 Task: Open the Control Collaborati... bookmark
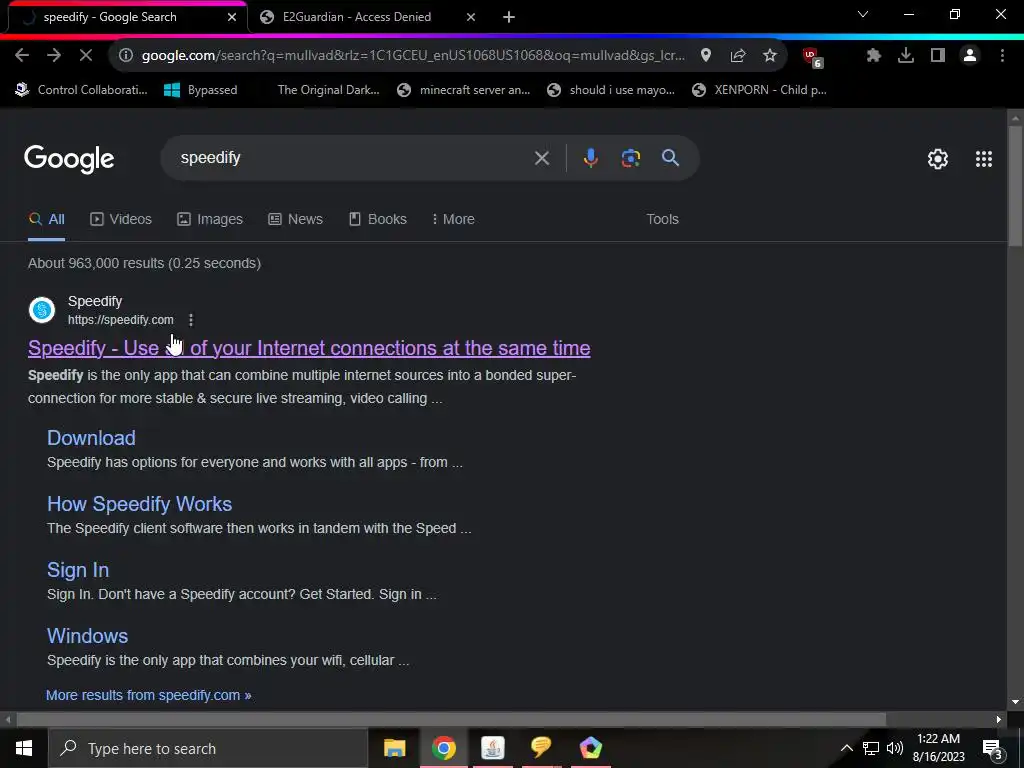point(81,90)
